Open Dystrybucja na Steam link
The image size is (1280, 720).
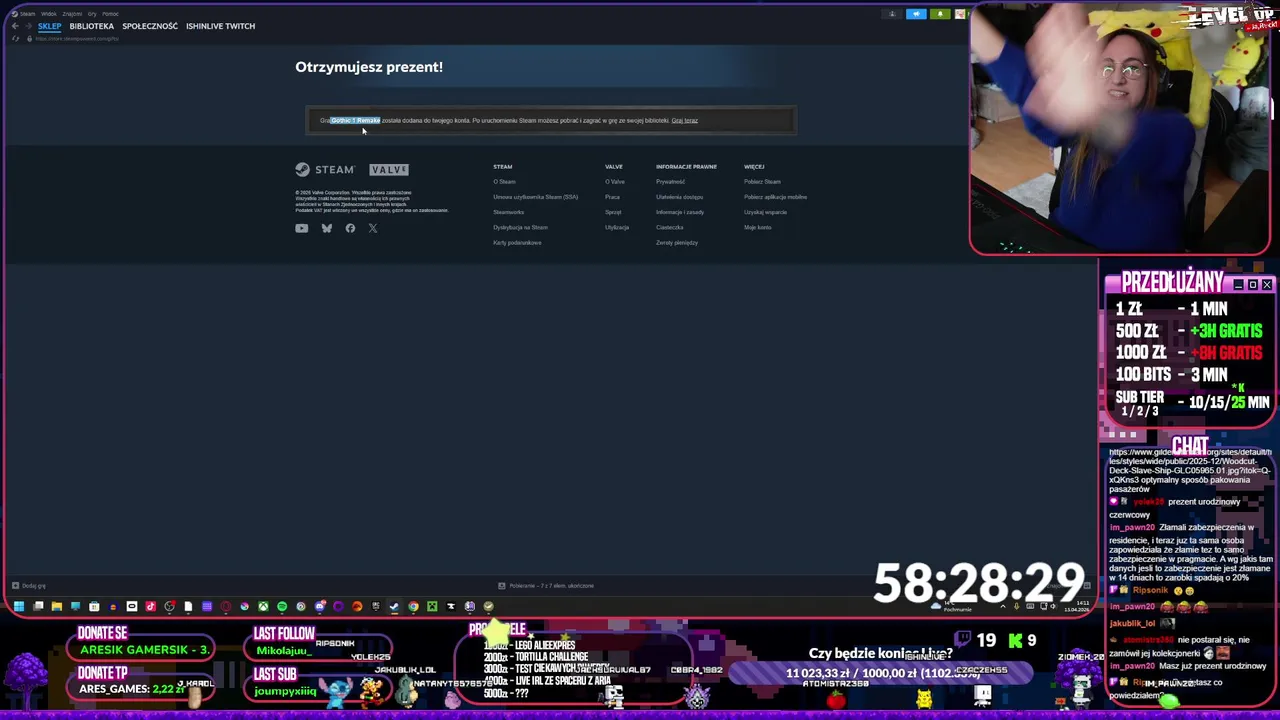520,227
